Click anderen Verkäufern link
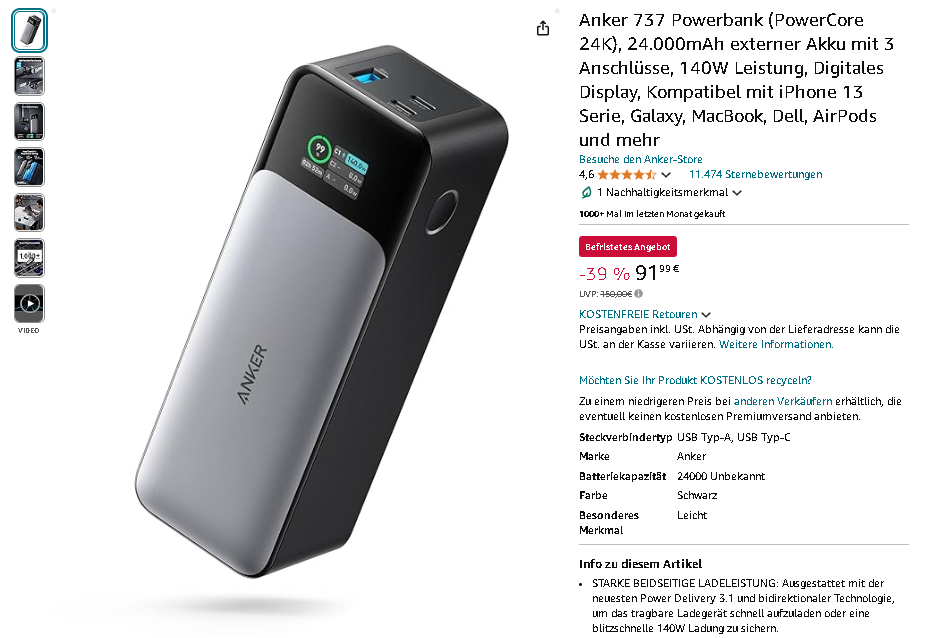The image size is (926, 638). [782, 401]
